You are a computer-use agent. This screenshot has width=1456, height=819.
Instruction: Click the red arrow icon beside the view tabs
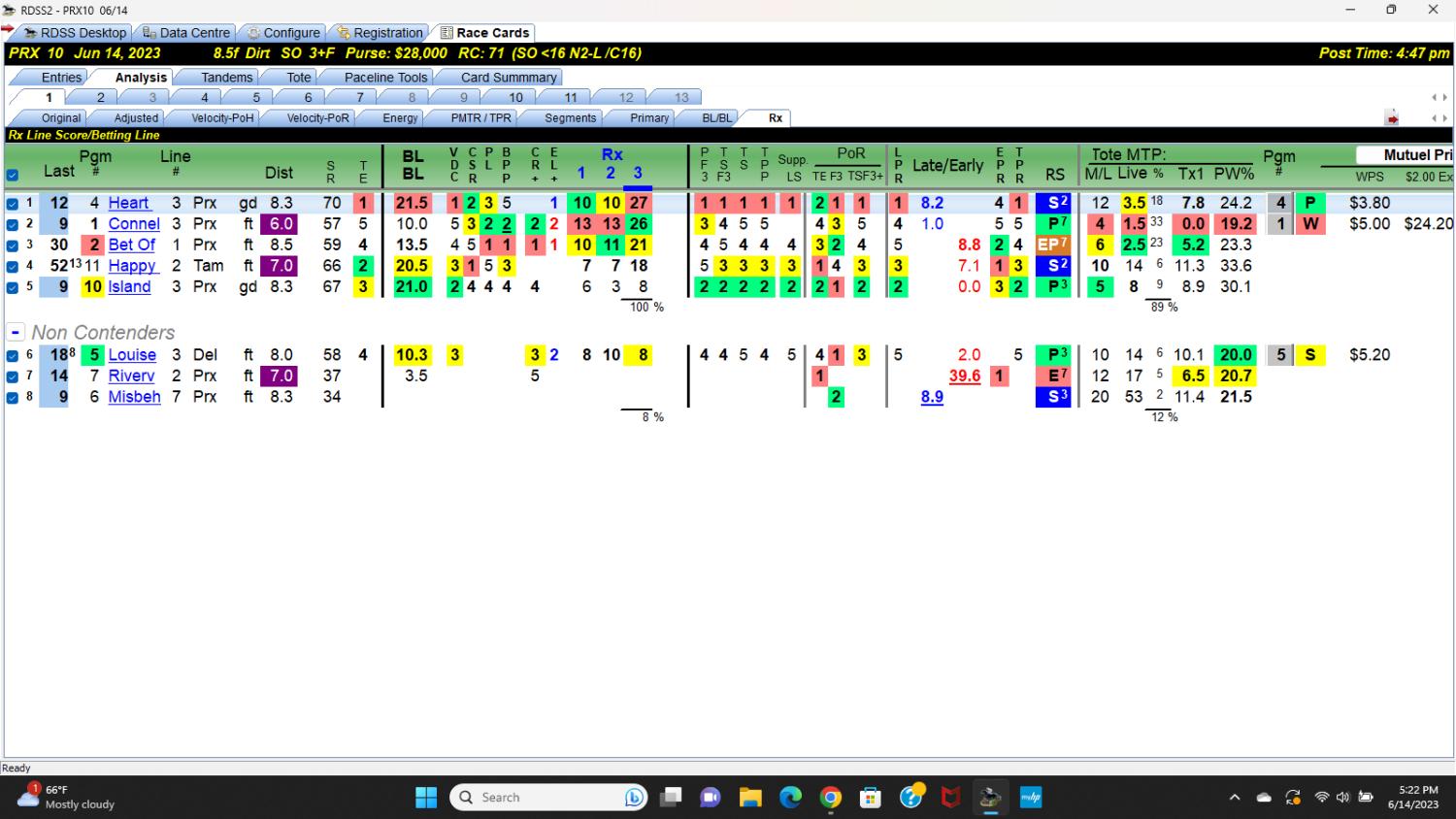click(1392, 118)
